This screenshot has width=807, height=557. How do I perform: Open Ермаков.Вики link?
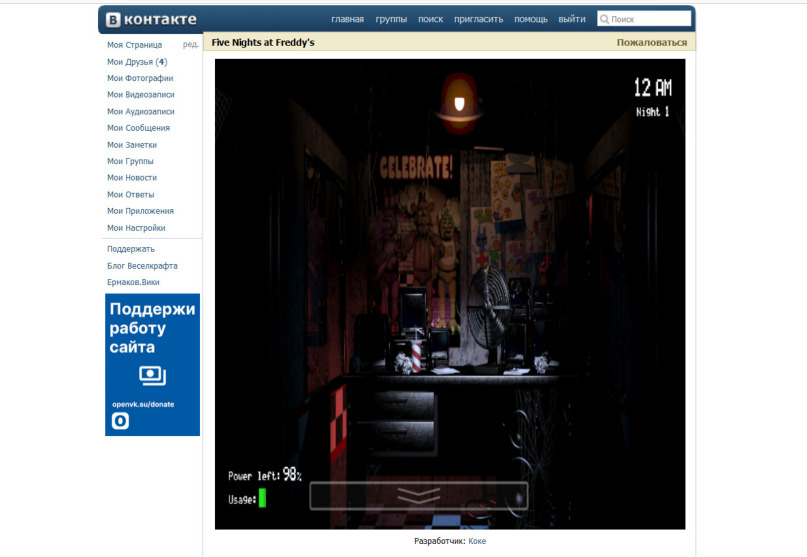coord(133,282)
